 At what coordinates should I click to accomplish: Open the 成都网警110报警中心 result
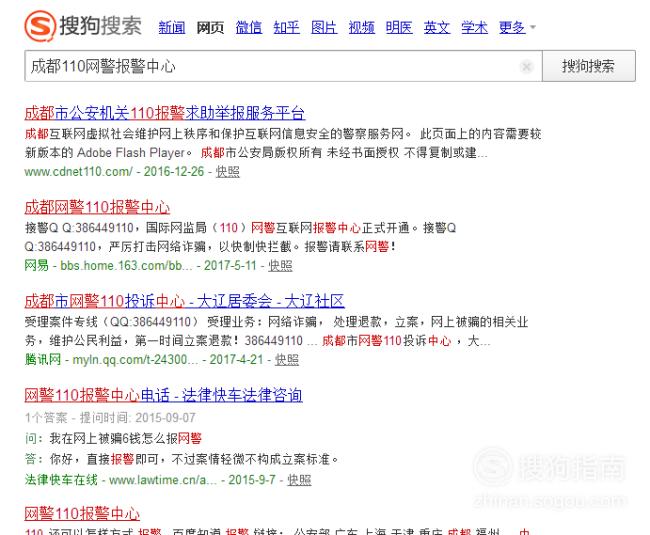(97, 207)
